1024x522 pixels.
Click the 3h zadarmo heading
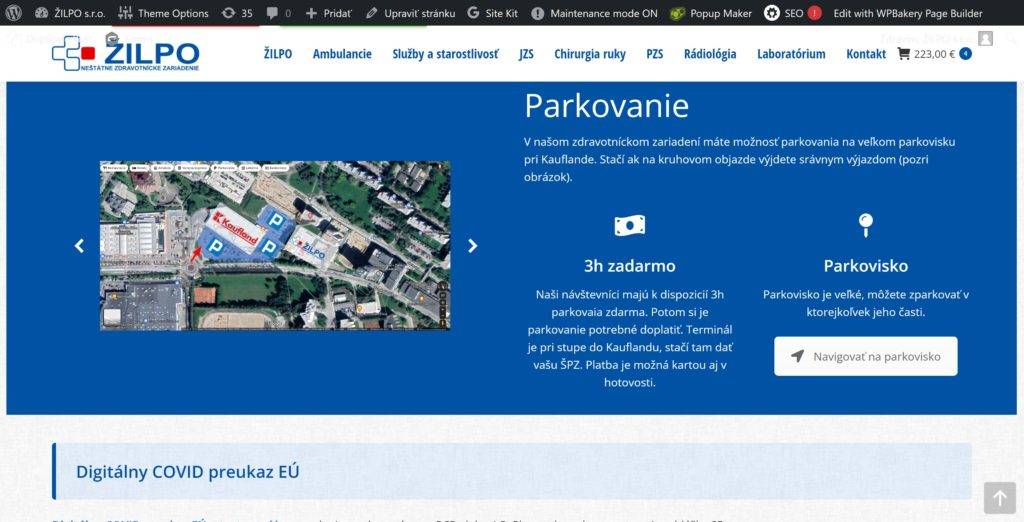pos(630,266)
